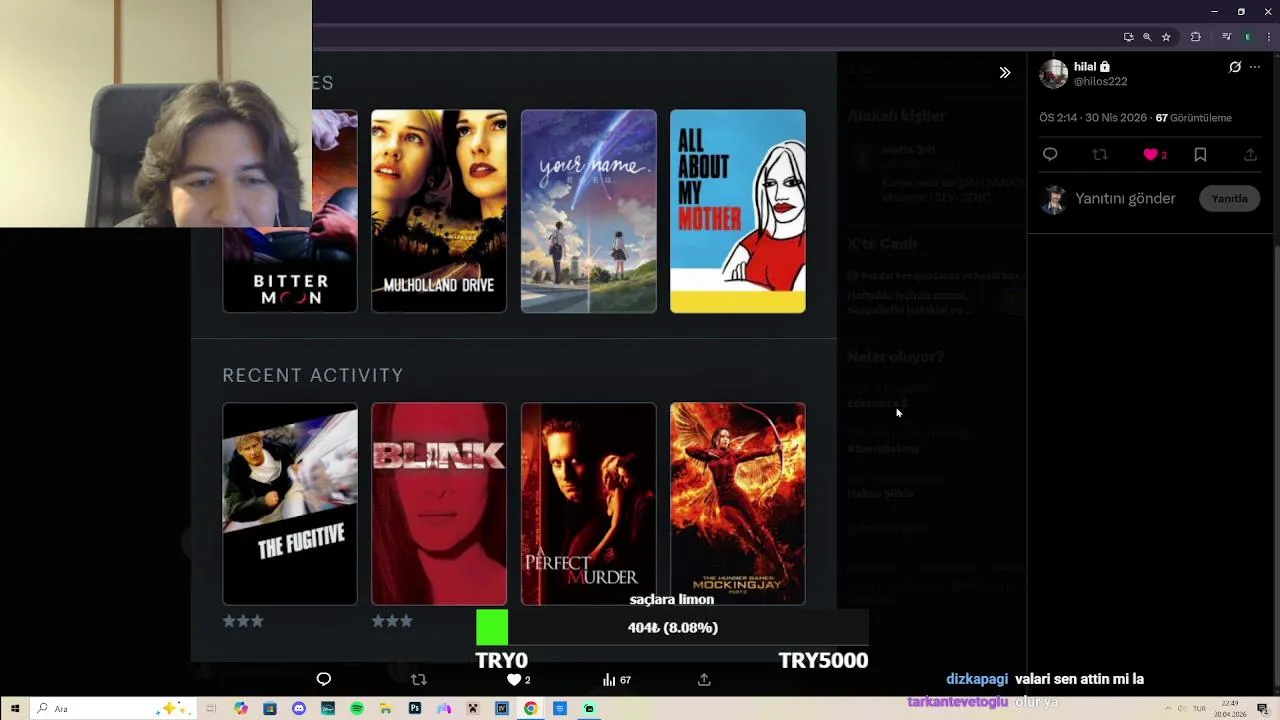
Task: Click the star rating under The Fugitive
Action: 243,621
